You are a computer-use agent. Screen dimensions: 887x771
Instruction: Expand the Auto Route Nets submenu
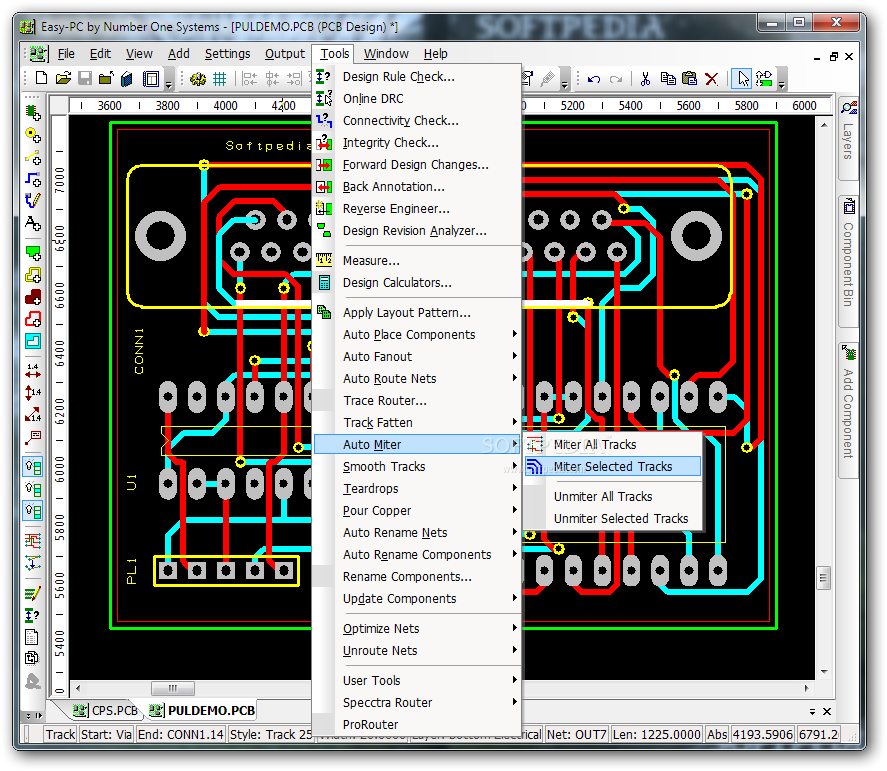point(417,378)
